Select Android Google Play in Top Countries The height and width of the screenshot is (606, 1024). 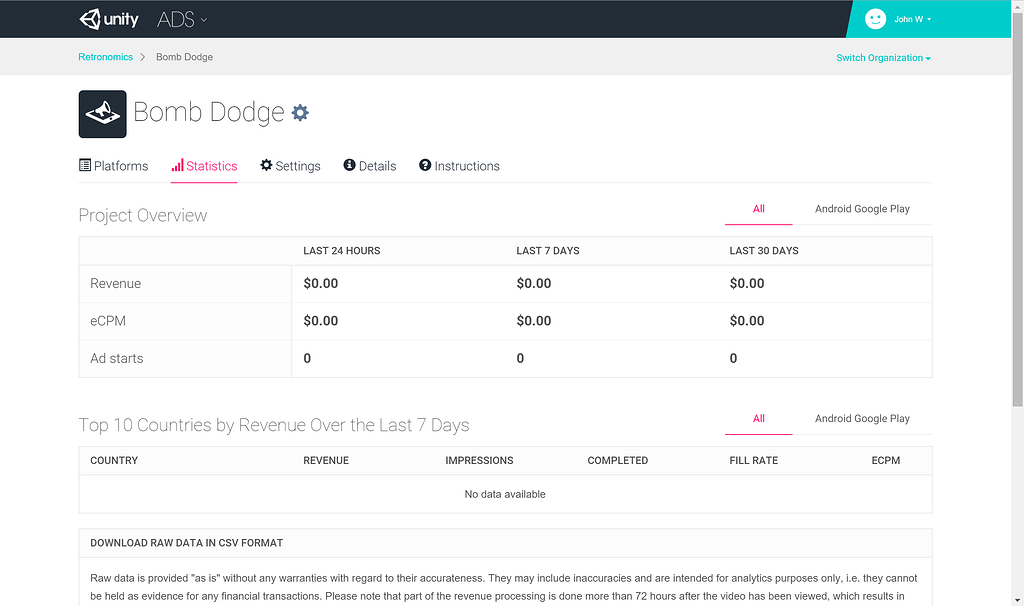point(862,419)
